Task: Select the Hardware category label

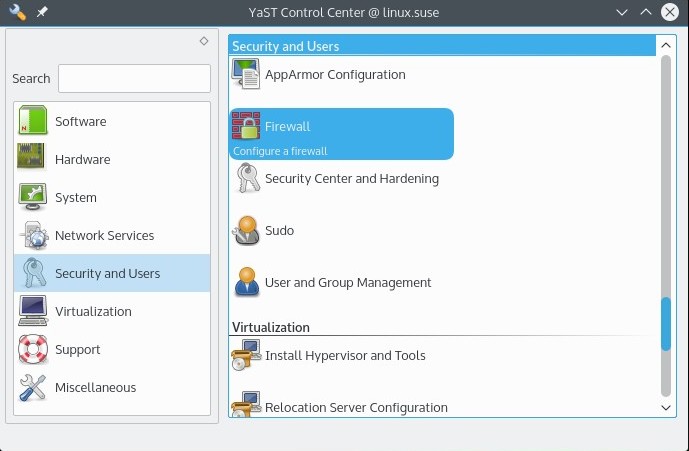Action: pos(83,159)
